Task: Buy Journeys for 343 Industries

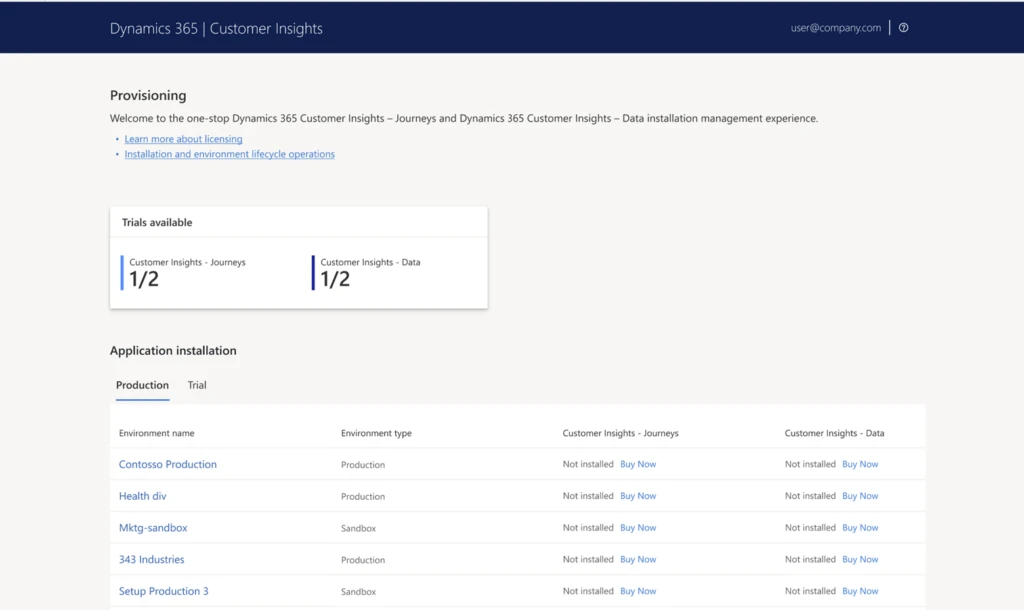Action: pyautogui.click(x=638, y=560)
